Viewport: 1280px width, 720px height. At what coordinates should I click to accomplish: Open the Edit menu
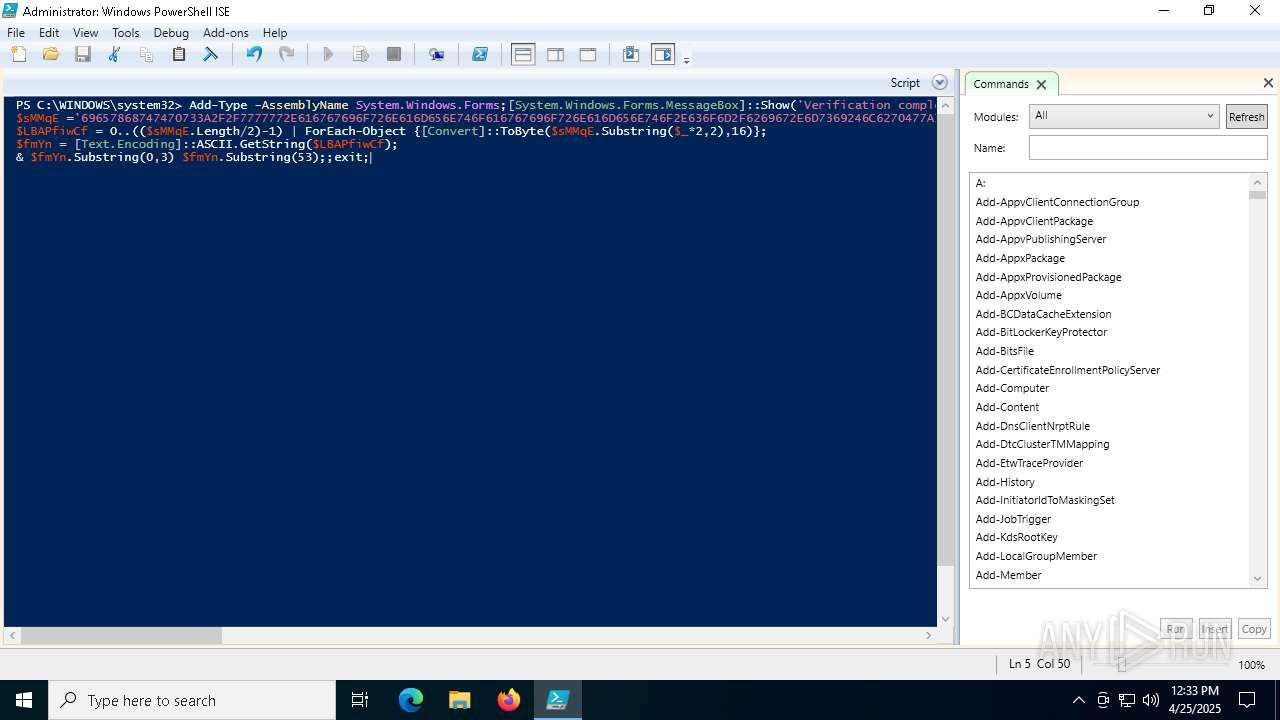[x=49, y=33]
